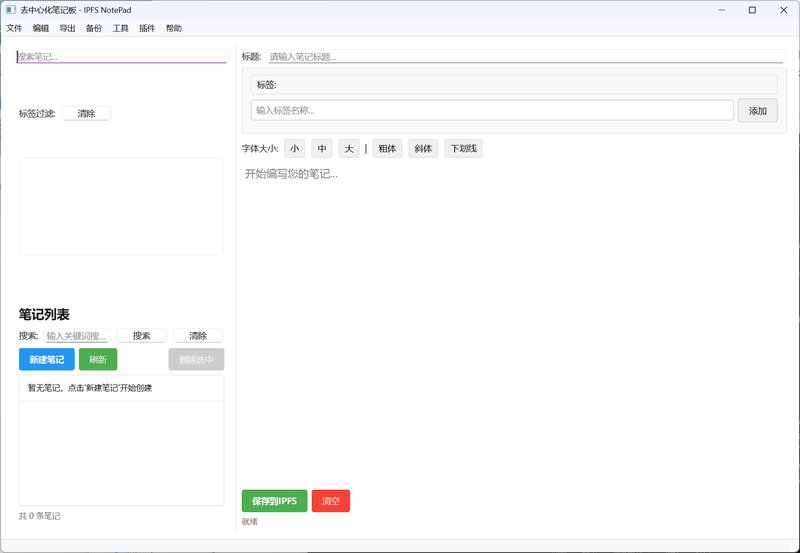
Task: Focus the note title input field
Action: click(526, 57)
